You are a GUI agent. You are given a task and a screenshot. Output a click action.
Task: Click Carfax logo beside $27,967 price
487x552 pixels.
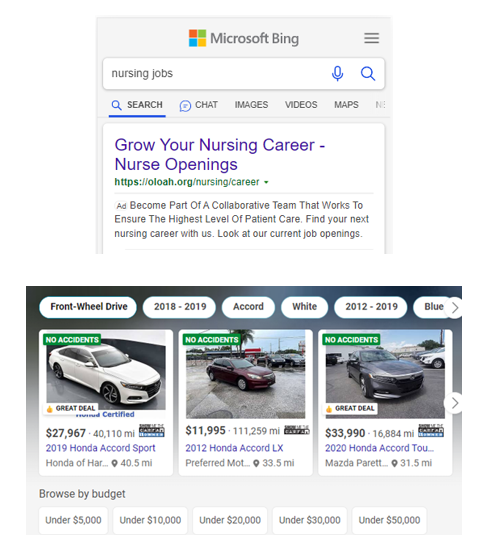151,431
